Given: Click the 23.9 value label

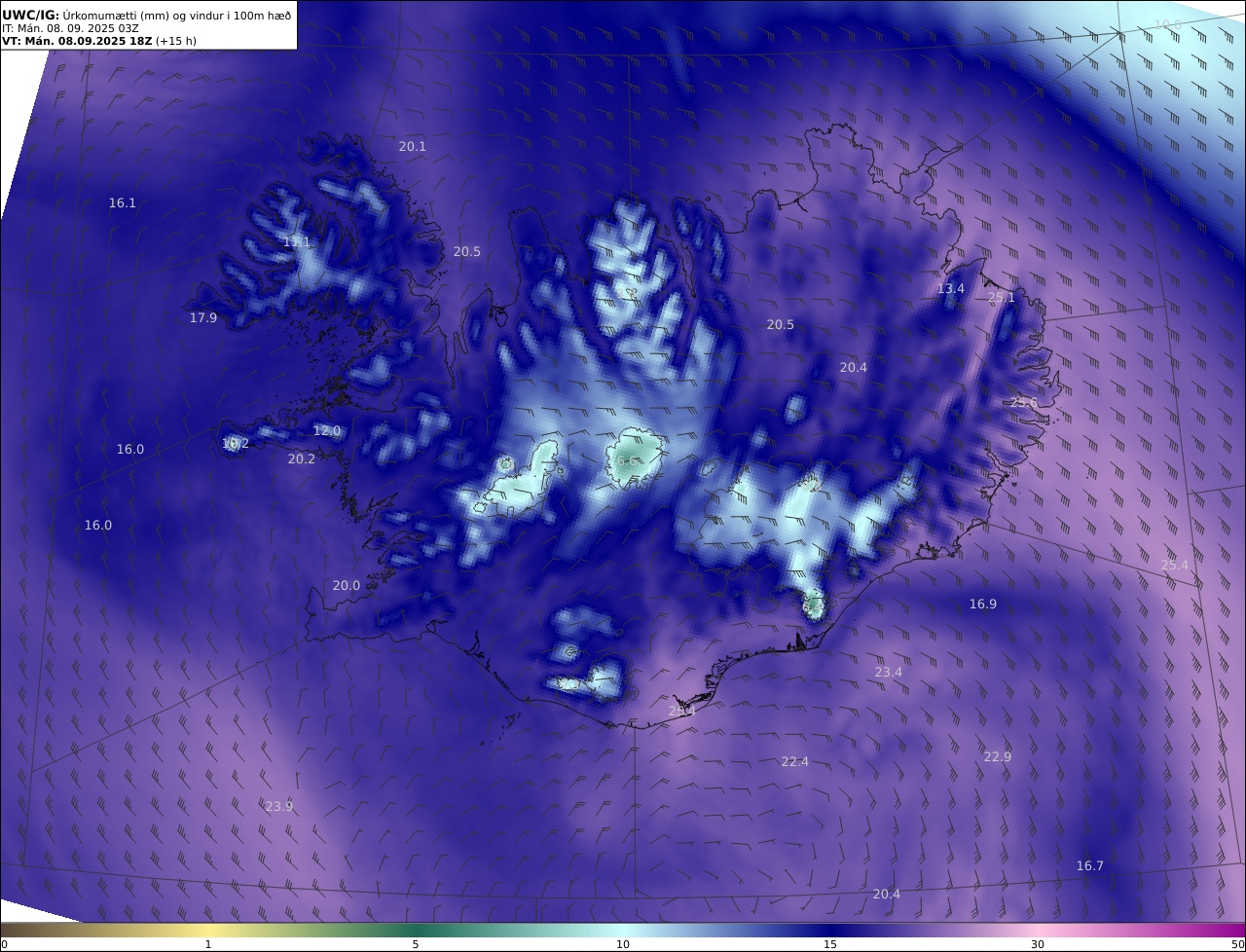Looking at the screenshot, I should [x=278, y=806].
